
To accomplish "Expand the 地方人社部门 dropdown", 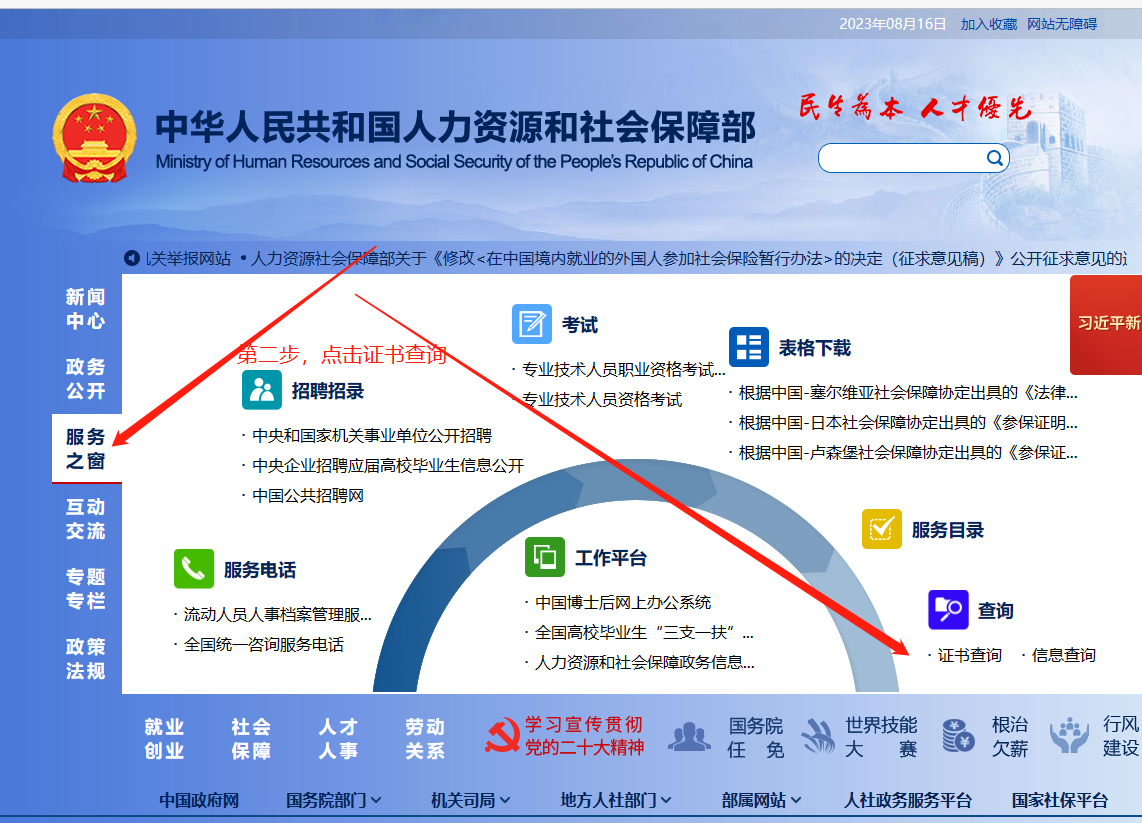I will click(x=615, y=800).
